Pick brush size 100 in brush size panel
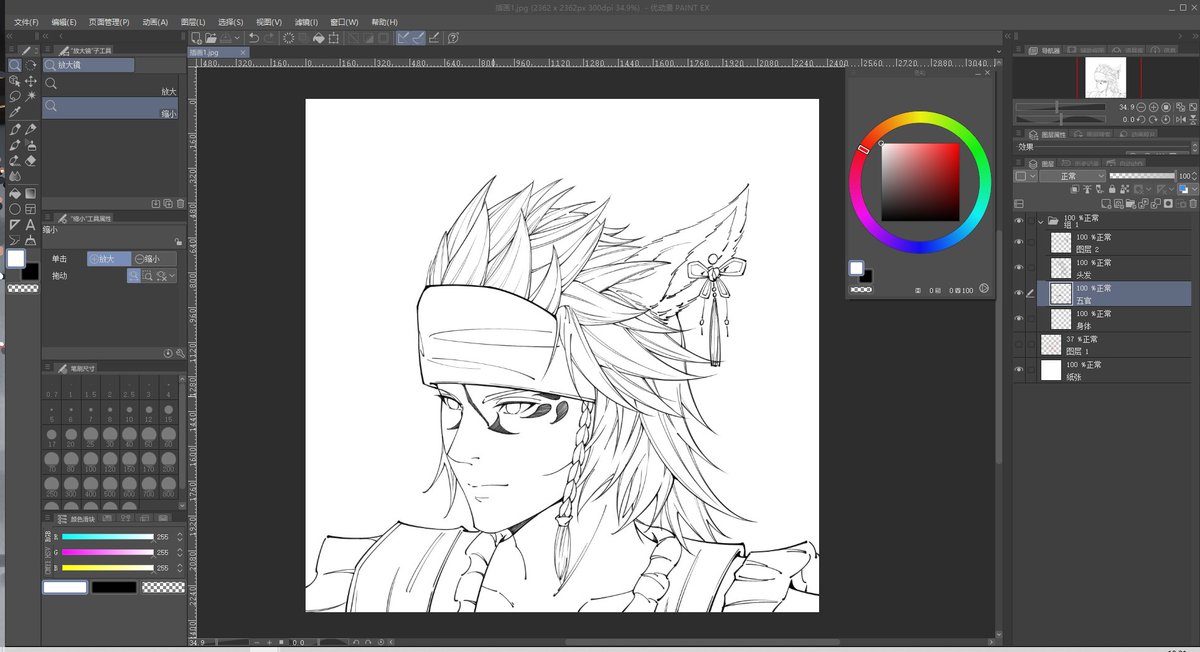This screenshot has height=652, width=1200. pyautogui.click(x=91, y=462)
